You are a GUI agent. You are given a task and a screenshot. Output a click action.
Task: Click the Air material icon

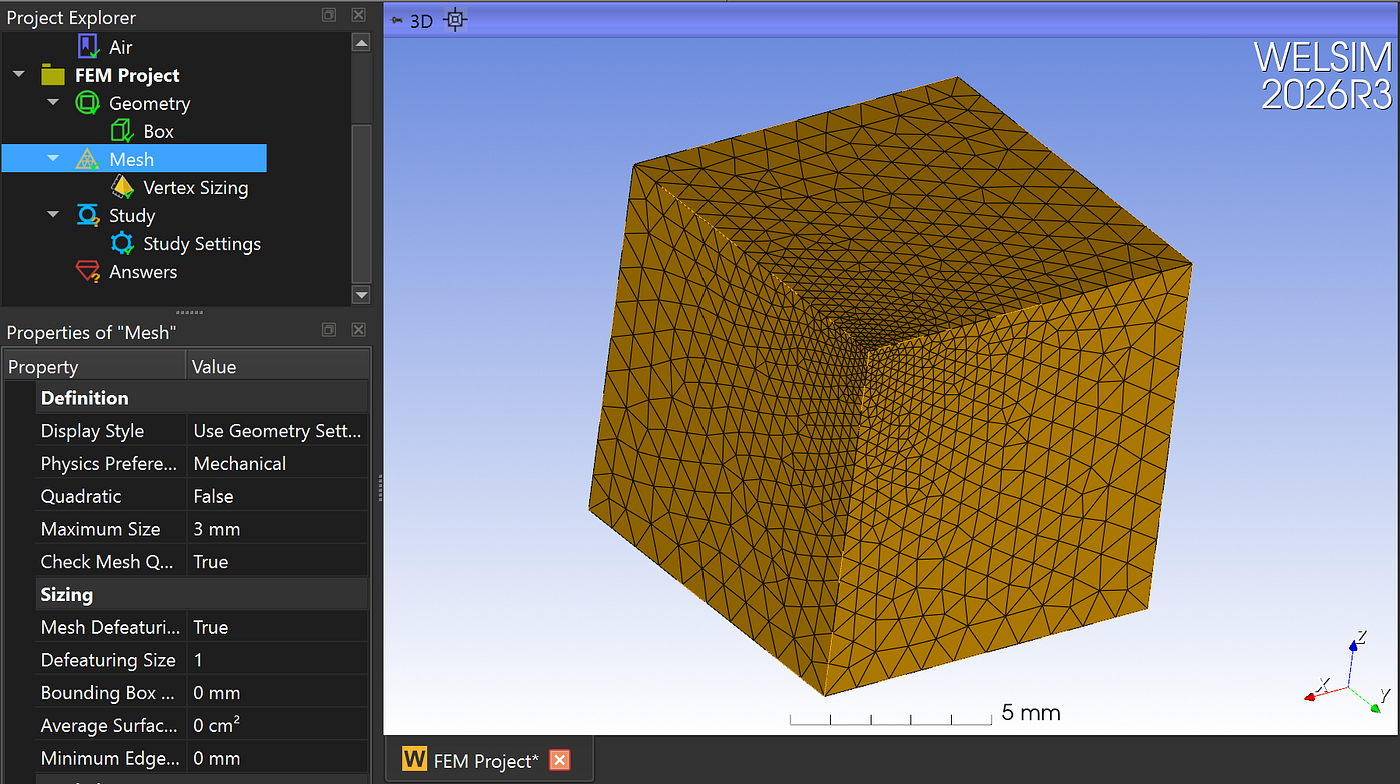pyautogui.click(x=89, y=46)
